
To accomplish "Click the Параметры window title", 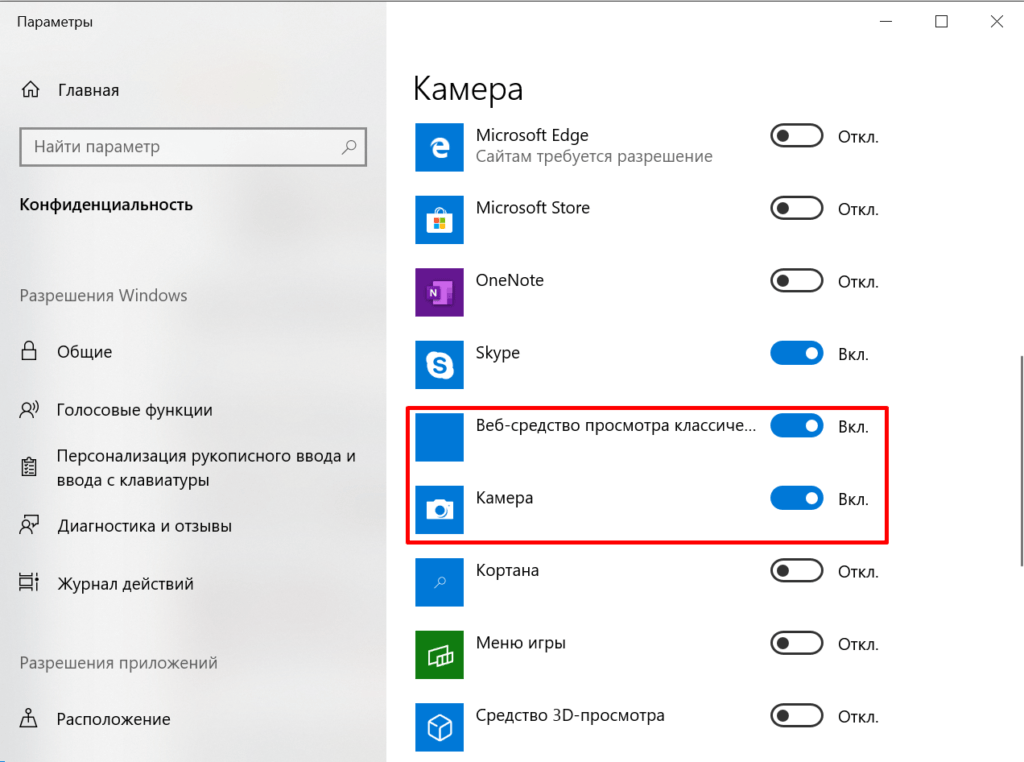I will click(55, 22).
